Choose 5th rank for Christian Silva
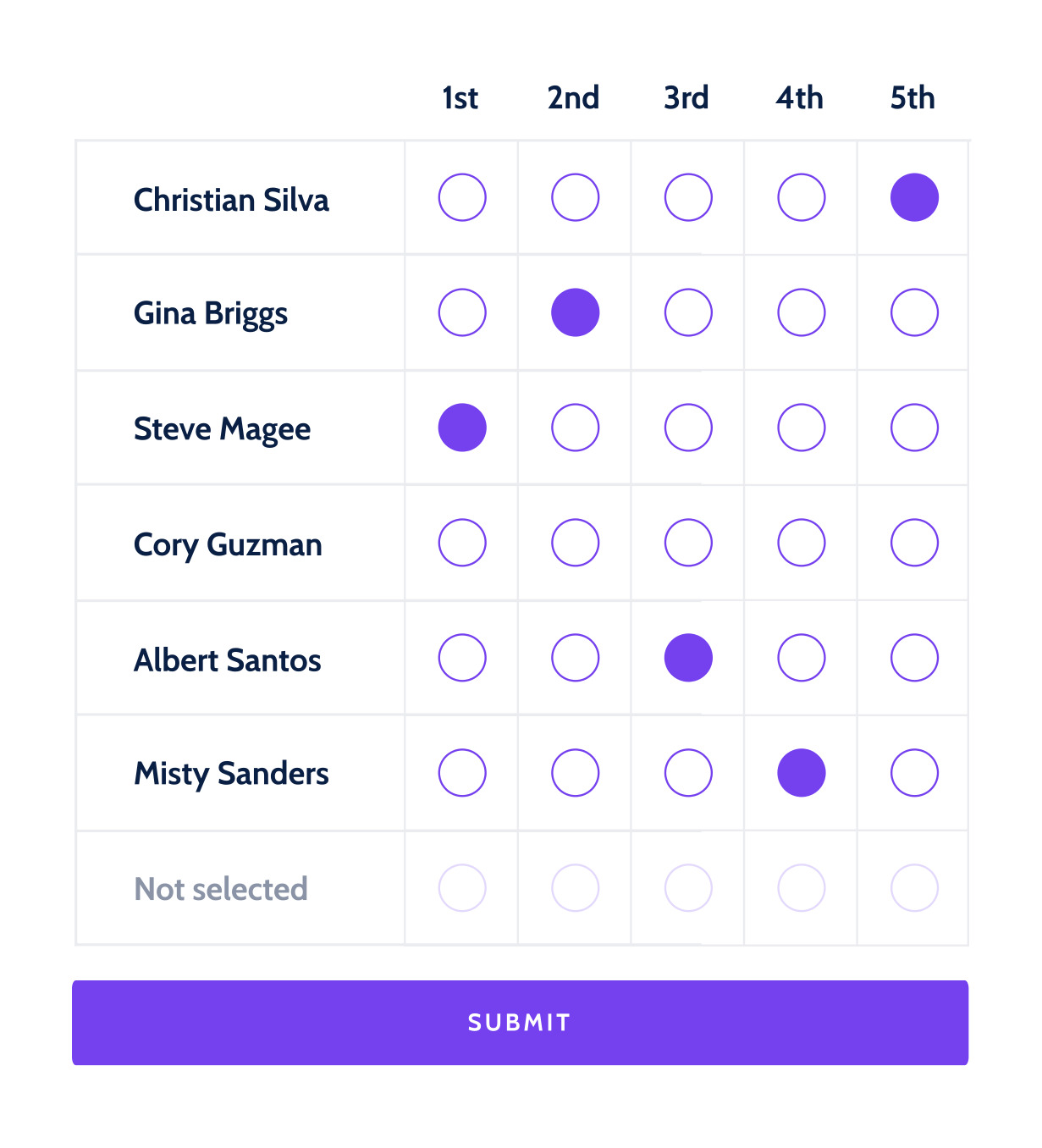The image size is (1042, 1148). tap(914, 197)
